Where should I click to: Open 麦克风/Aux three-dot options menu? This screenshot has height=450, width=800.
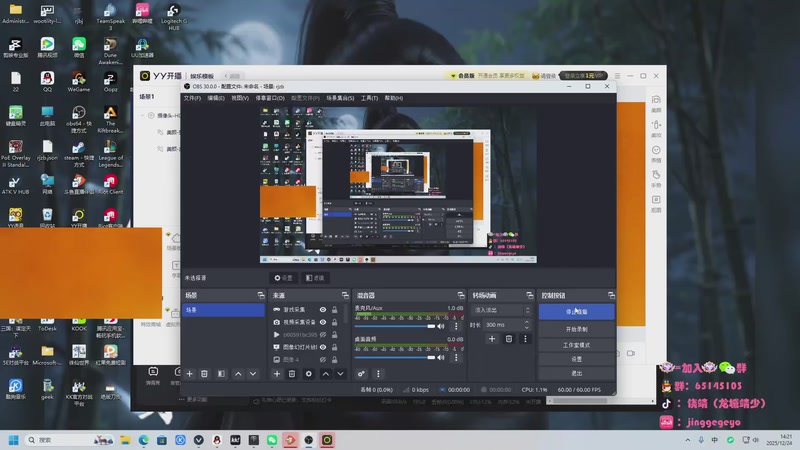click(x=456, y=326)
